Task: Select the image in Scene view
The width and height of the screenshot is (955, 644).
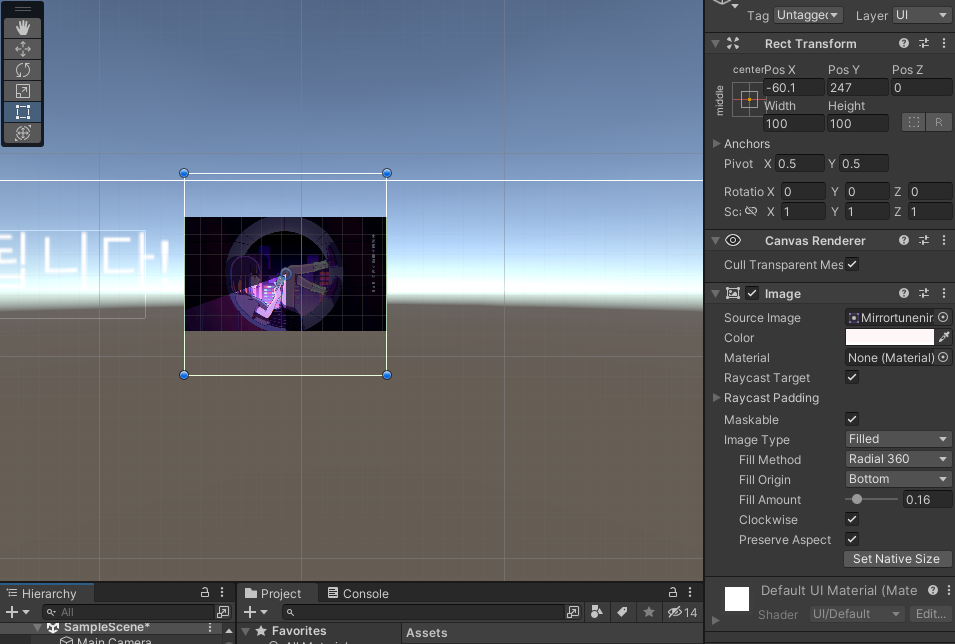Action: tap(285, 274)
